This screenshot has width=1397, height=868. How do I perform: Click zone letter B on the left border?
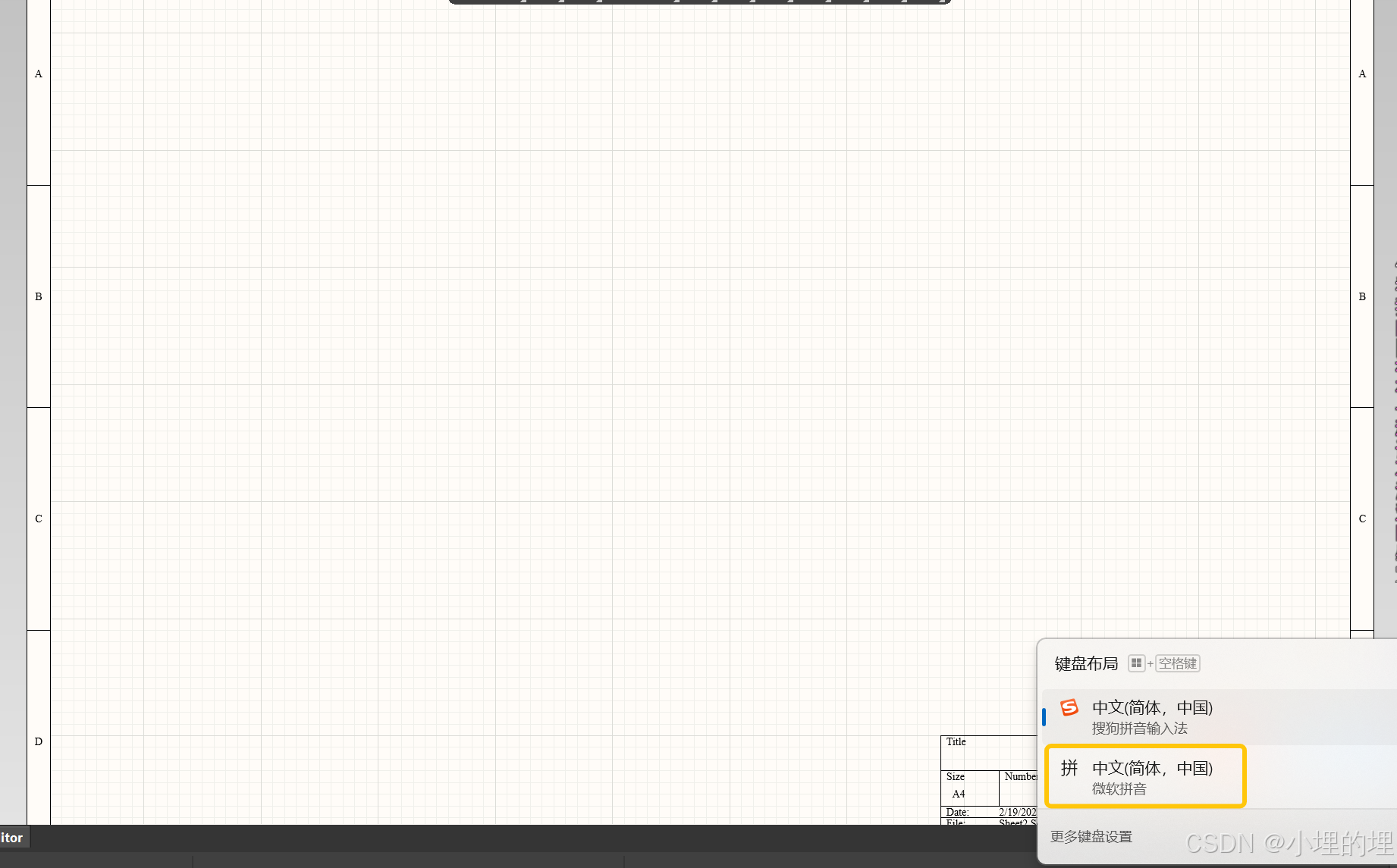click(39, 296)
